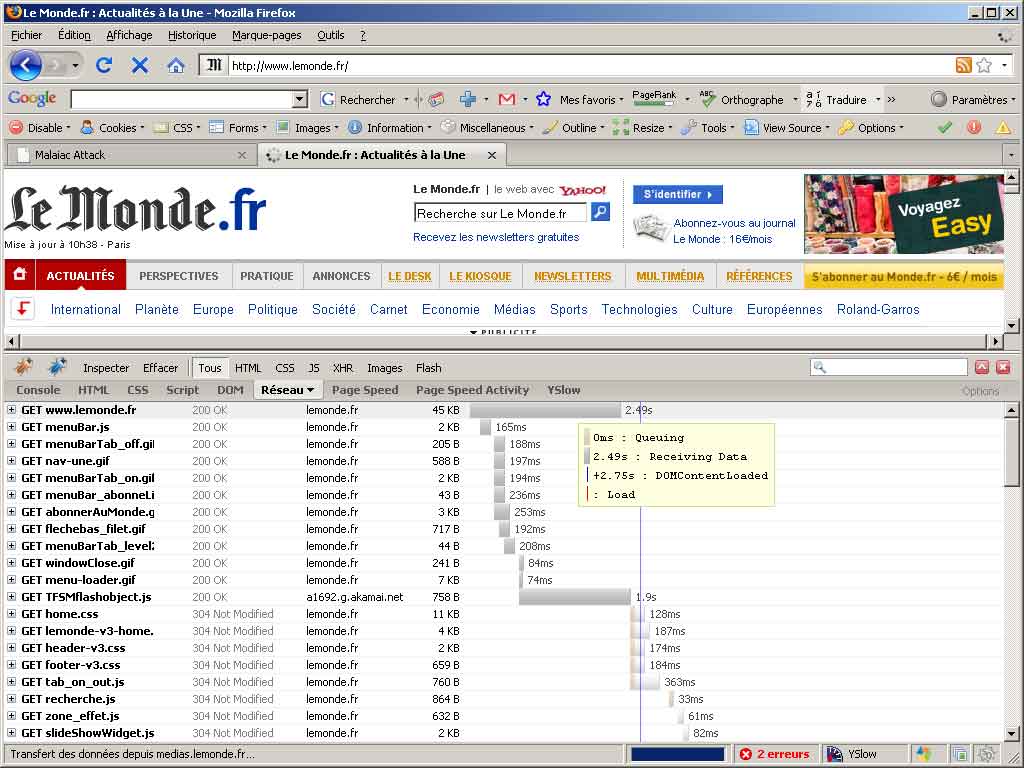This screenshot has width=1024, height=768.
Task: Click the Effacer button in Firebug
Action: 160,368
